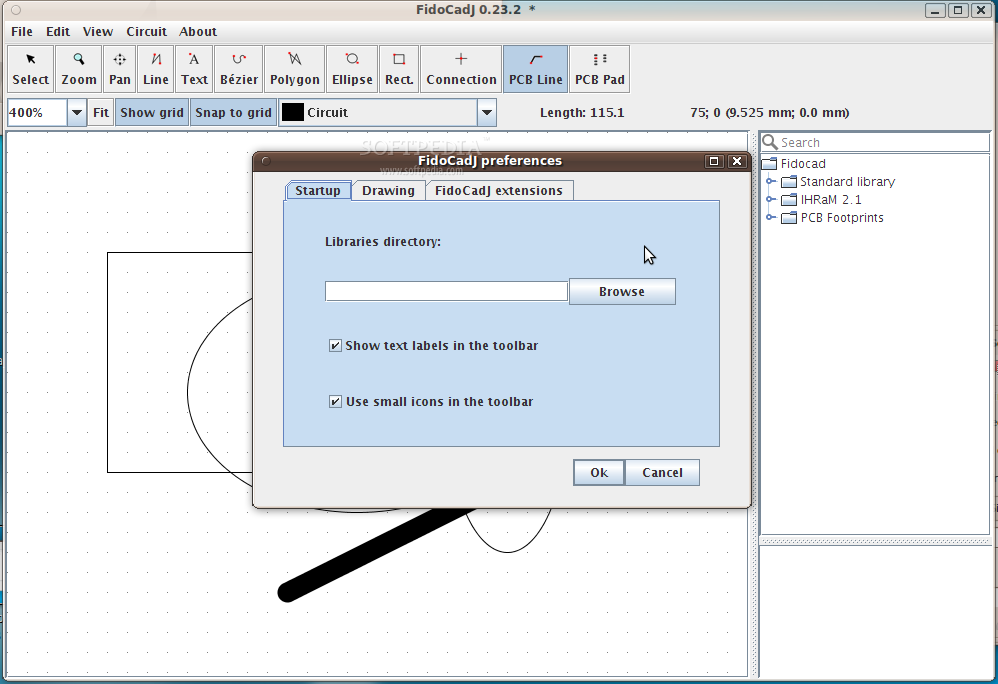Image resolution: width=998 pixels, height=684 pixels.
Task: Select the PCB Footprints label
Action: click(842, 218)
